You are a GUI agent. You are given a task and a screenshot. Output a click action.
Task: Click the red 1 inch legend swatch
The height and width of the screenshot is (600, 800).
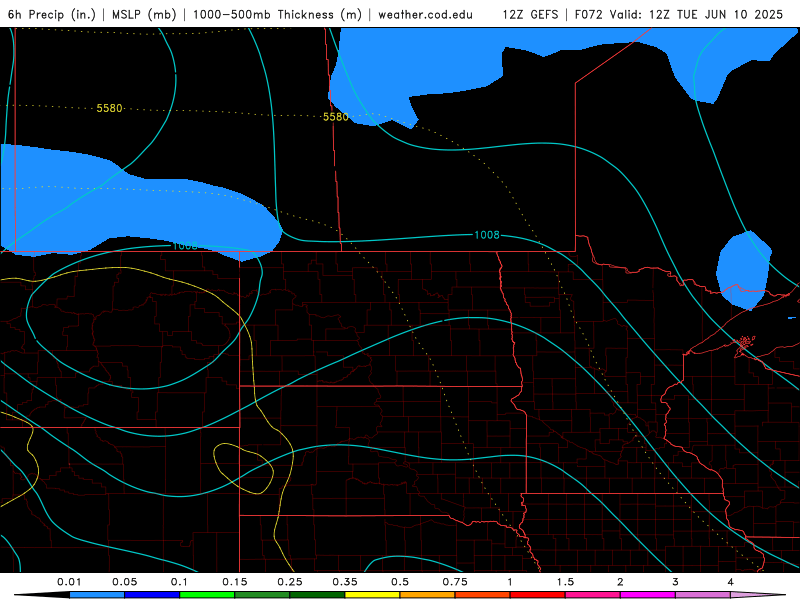click(538, 595)
